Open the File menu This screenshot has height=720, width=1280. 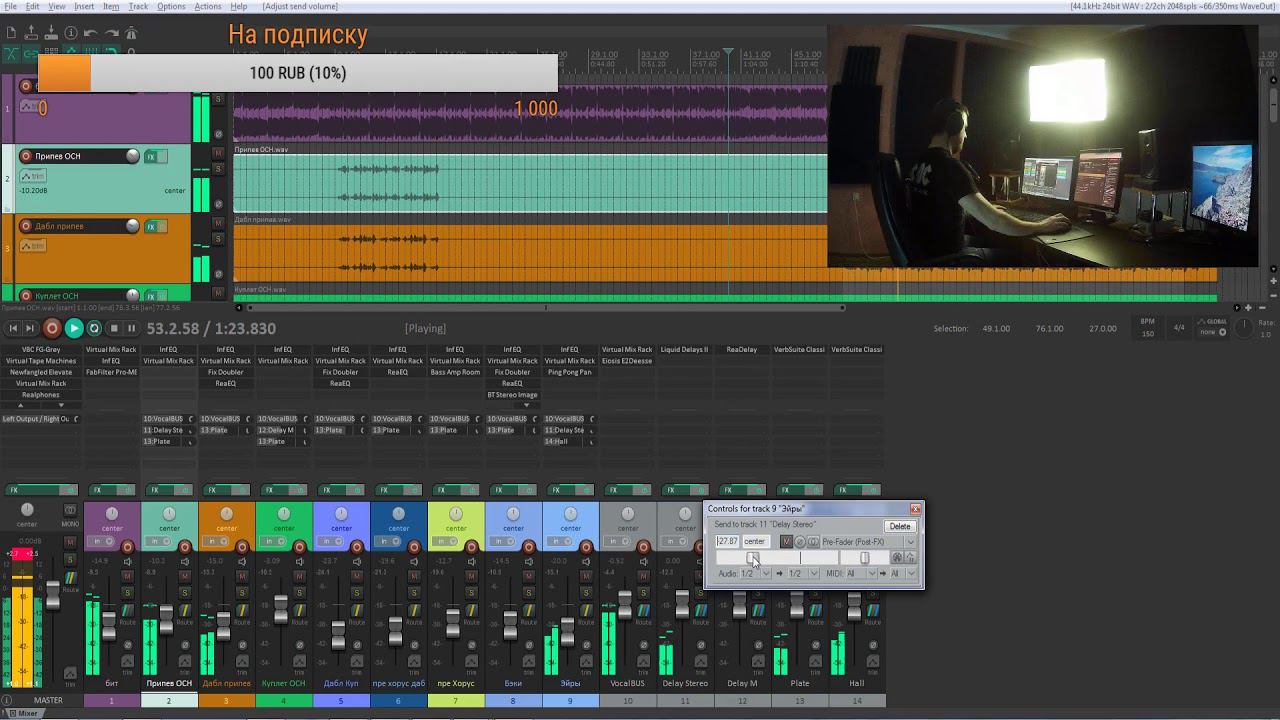(x=10, y=6)
